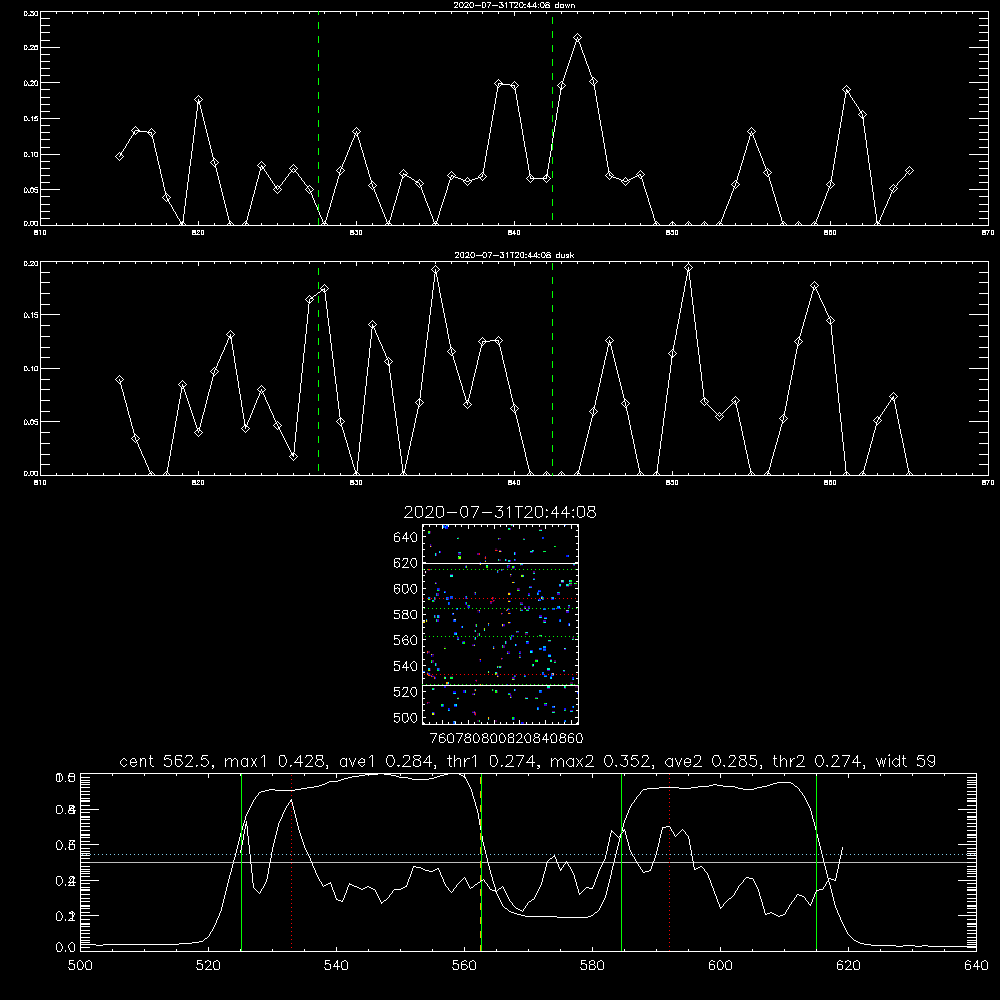Click the dawn plot peak diamond near x 855
This screenshot has height=1000, width=1000.
(751, 132)
